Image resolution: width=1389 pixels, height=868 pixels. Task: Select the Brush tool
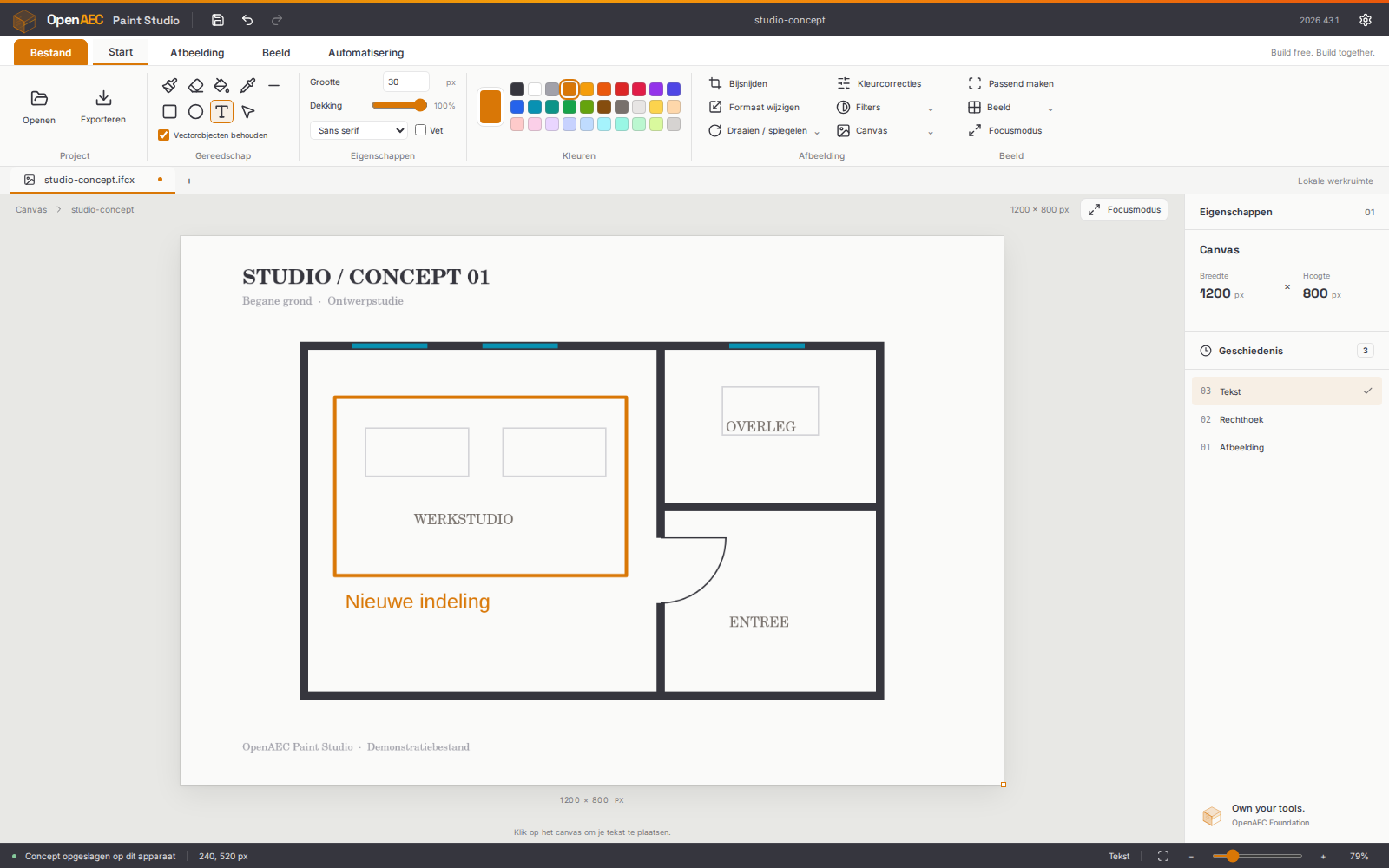[170, 85]
